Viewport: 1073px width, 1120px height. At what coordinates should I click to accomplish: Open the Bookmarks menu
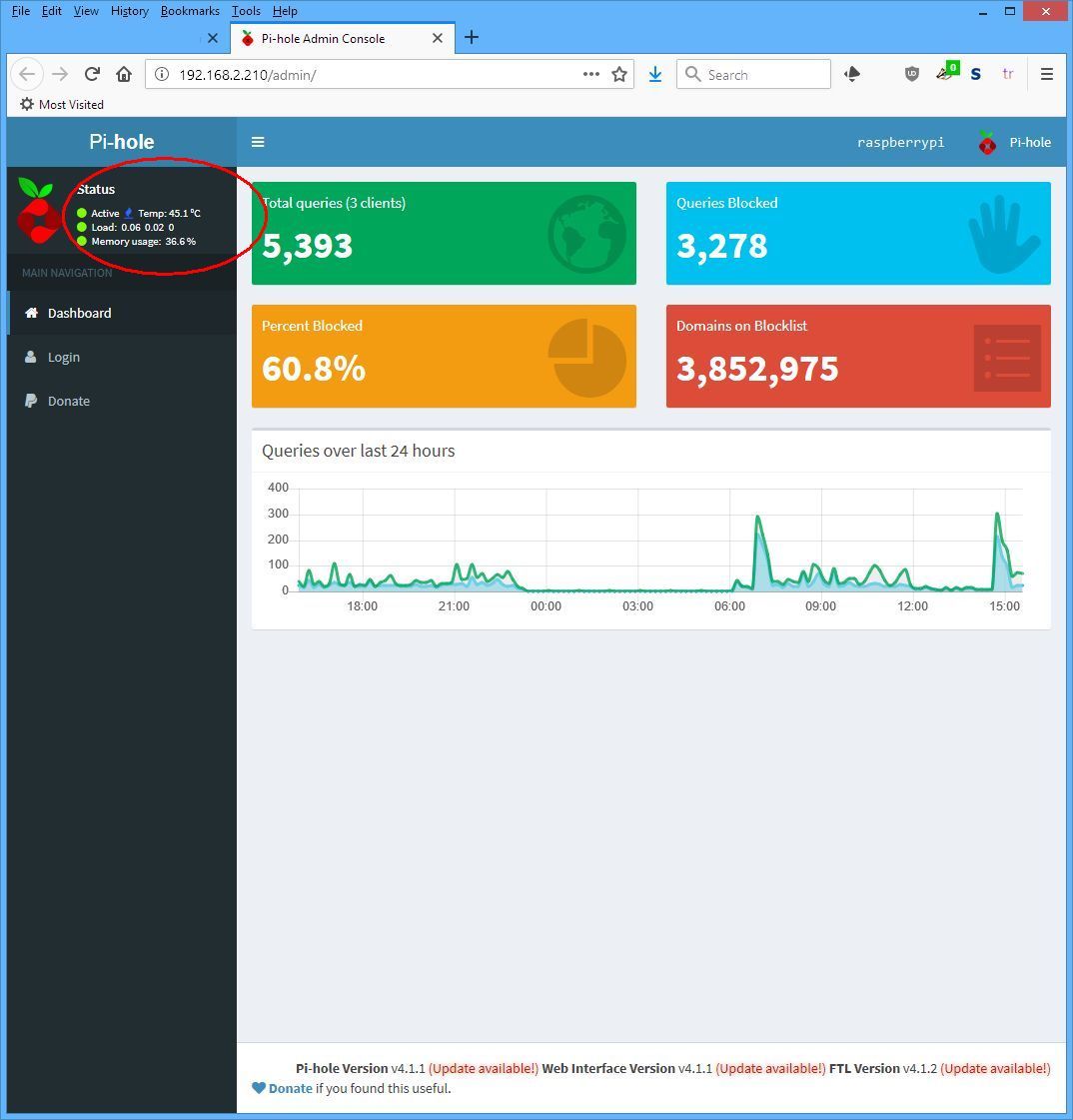tap(190, 11)
